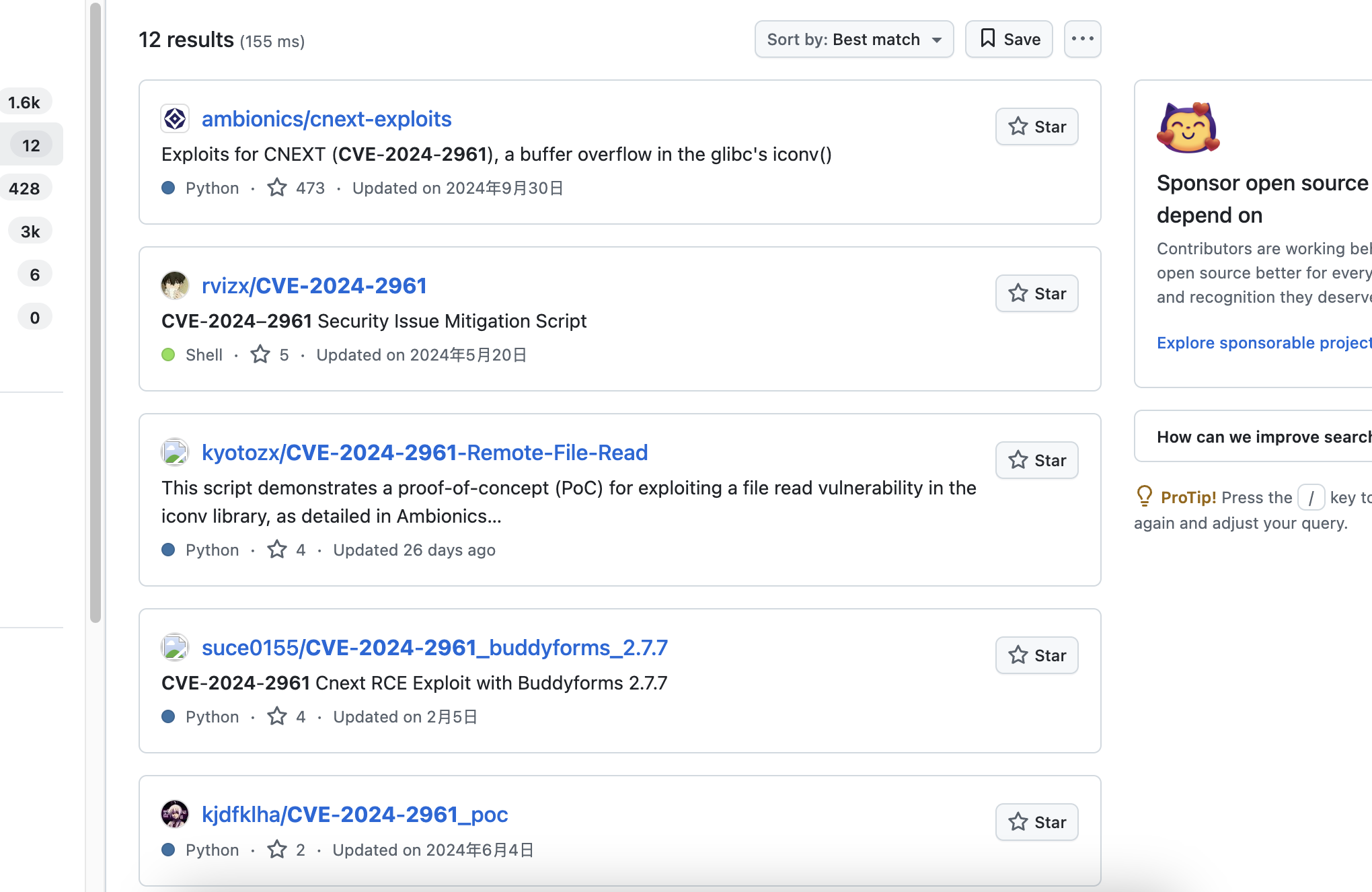
Task: Select the 3k count filter in sidebar
Action: tap(30, 231)
